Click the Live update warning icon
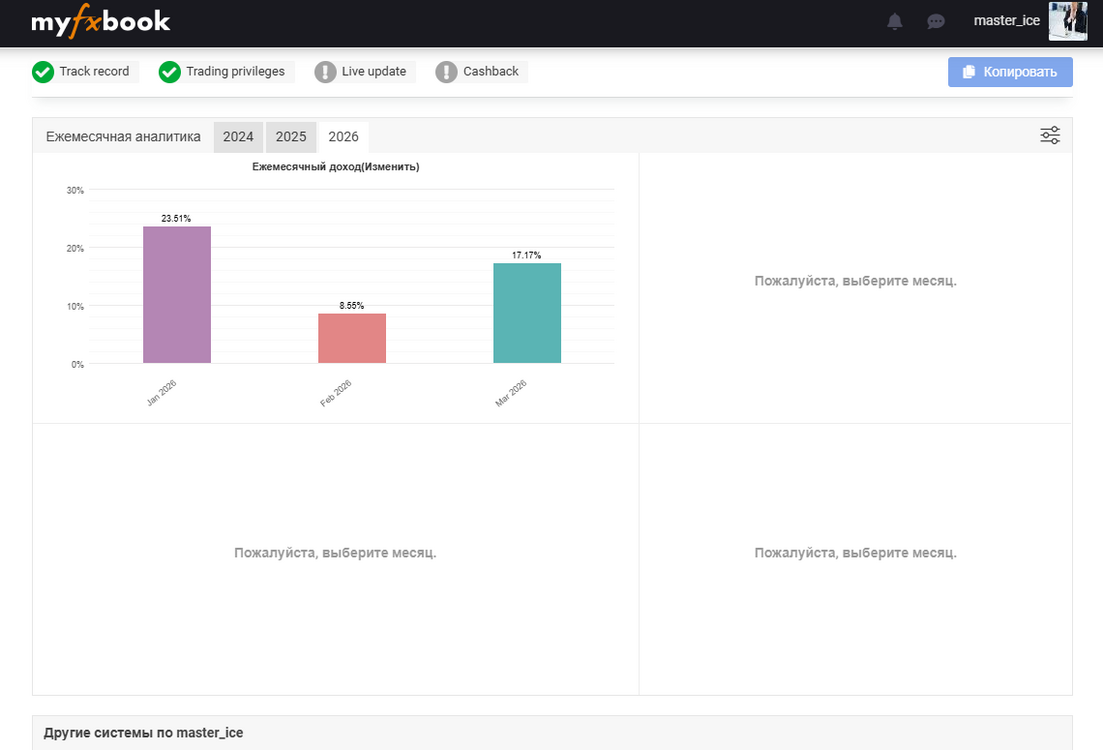Screen dimensions: 1103x750 tap(325, 72)
